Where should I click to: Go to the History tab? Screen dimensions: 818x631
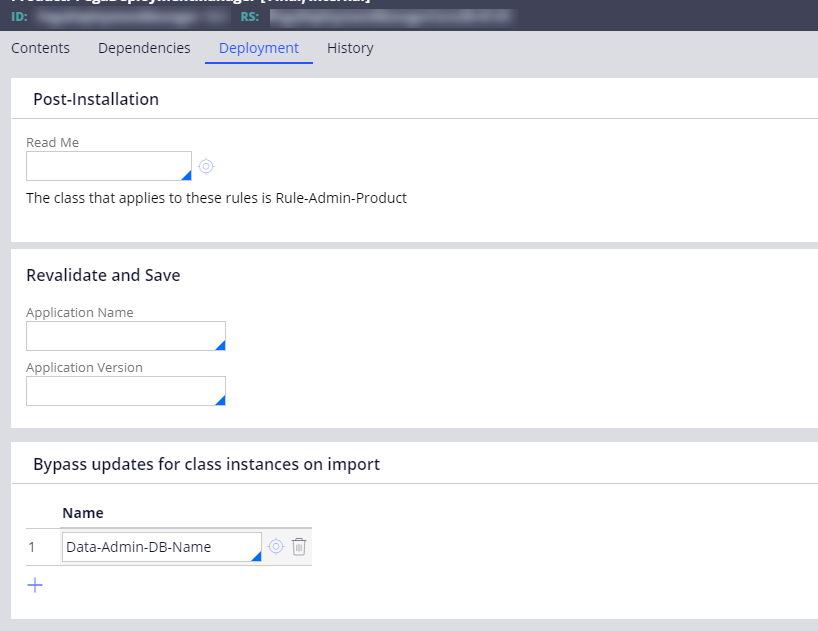pyautogui.click(x=350, y=48)
